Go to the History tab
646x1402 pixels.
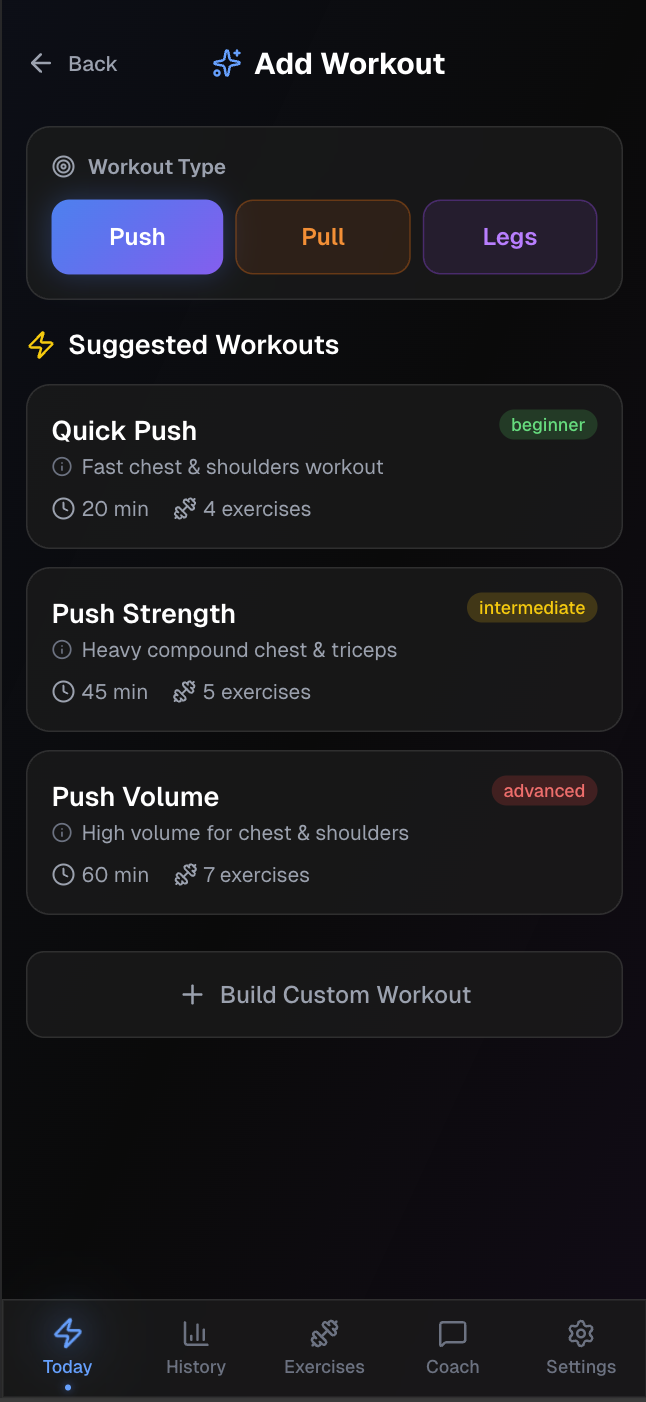(196, 1347)
